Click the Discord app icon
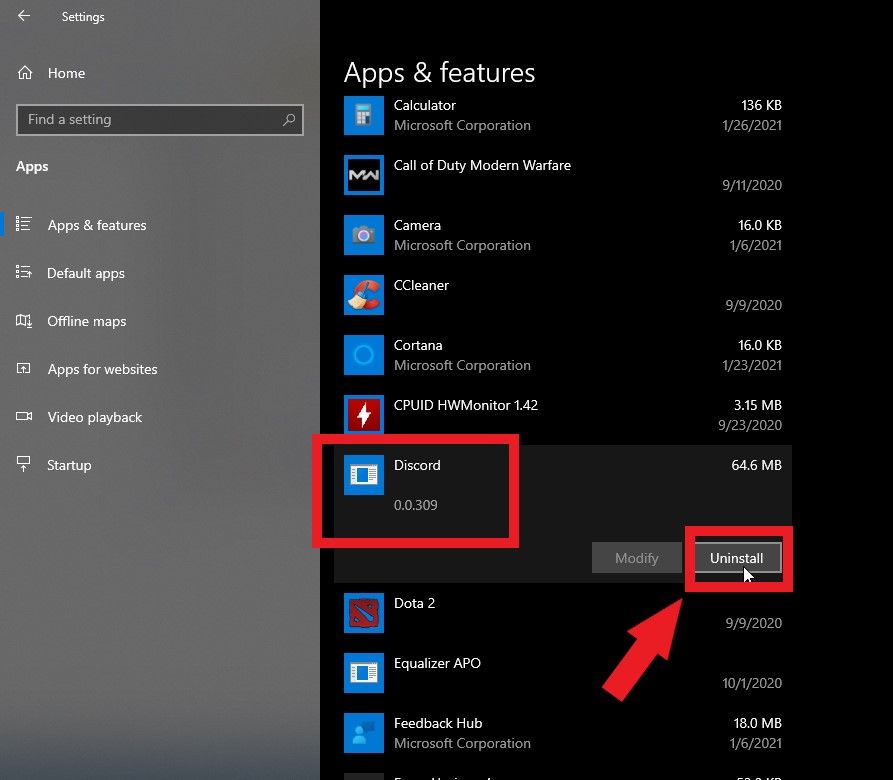This screenshot has width=893, height=780. click(363, 475)
